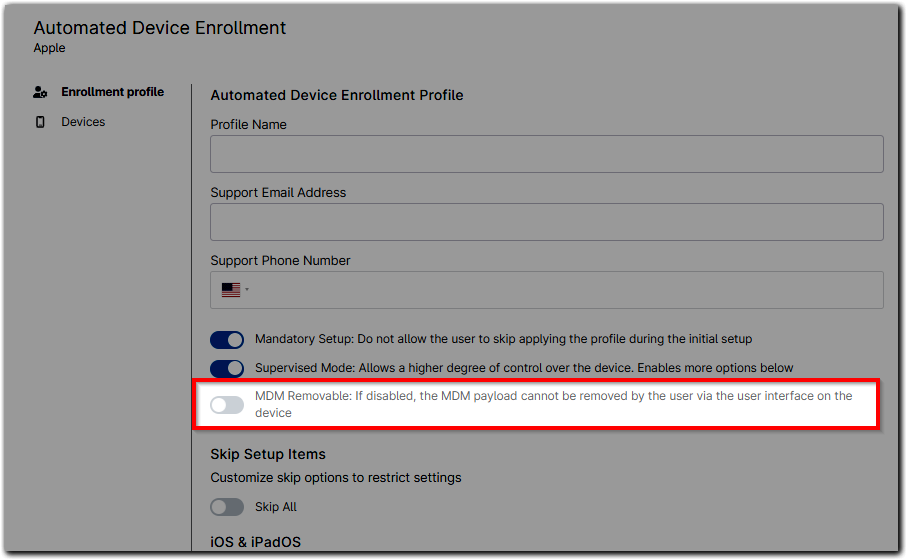Focus the Profile Name text field

click(546, 154)
